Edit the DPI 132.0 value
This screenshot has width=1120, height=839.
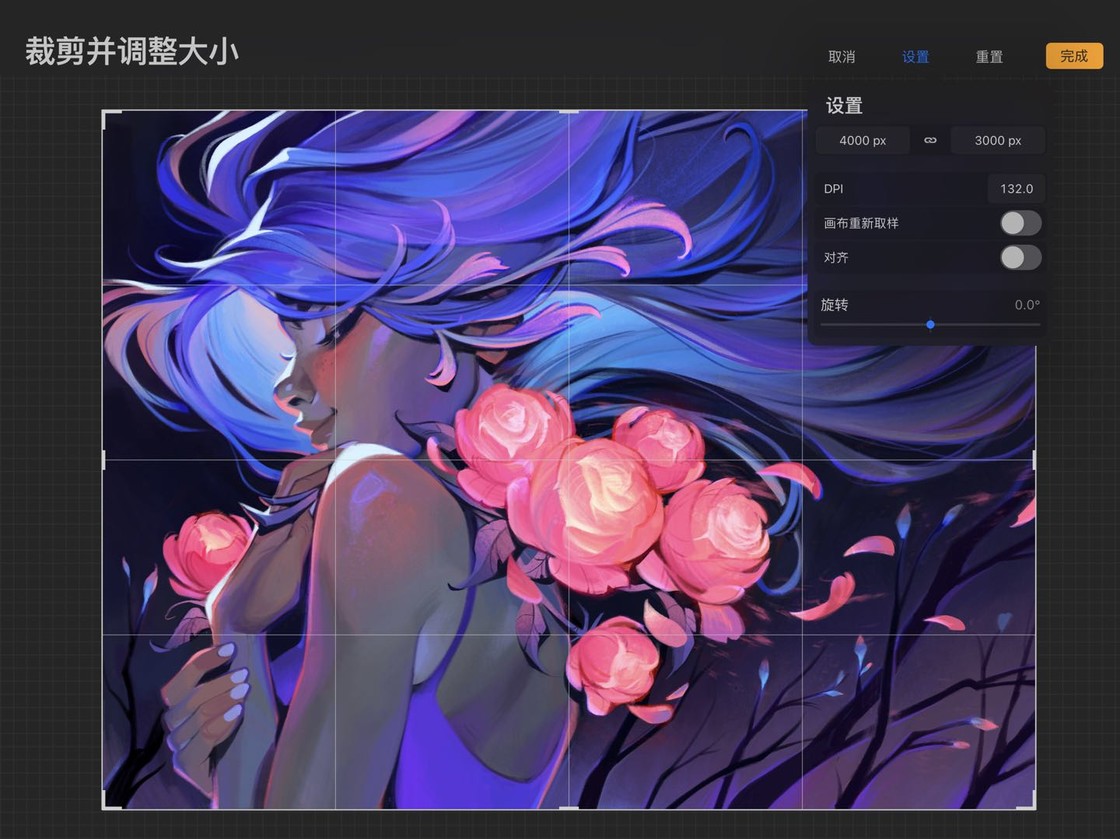[x=1016, y=189]
